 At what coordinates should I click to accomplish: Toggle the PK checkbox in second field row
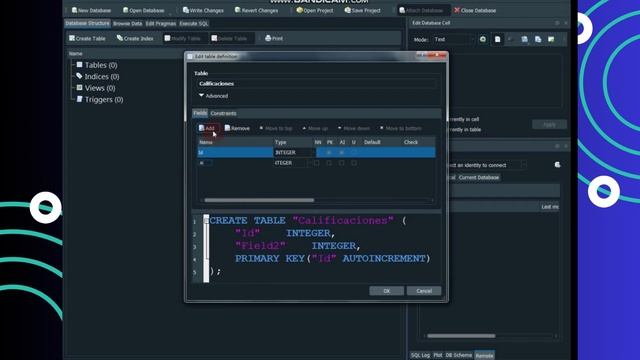tap(329, 163)
